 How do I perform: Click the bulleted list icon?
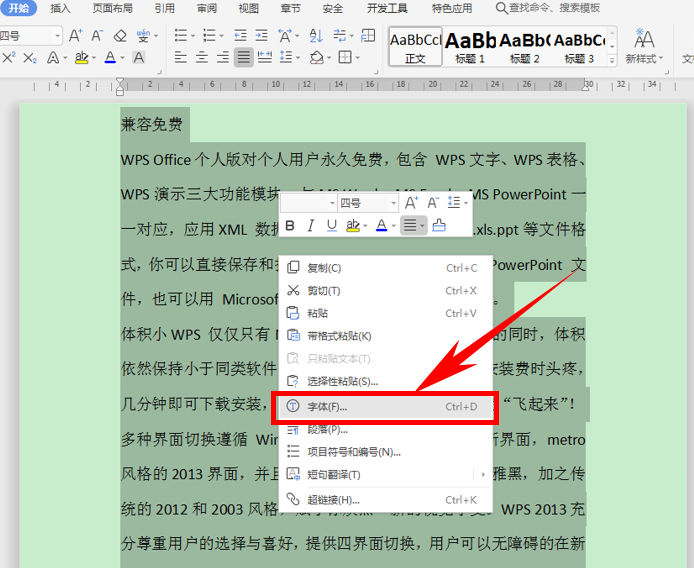point(181,35)
